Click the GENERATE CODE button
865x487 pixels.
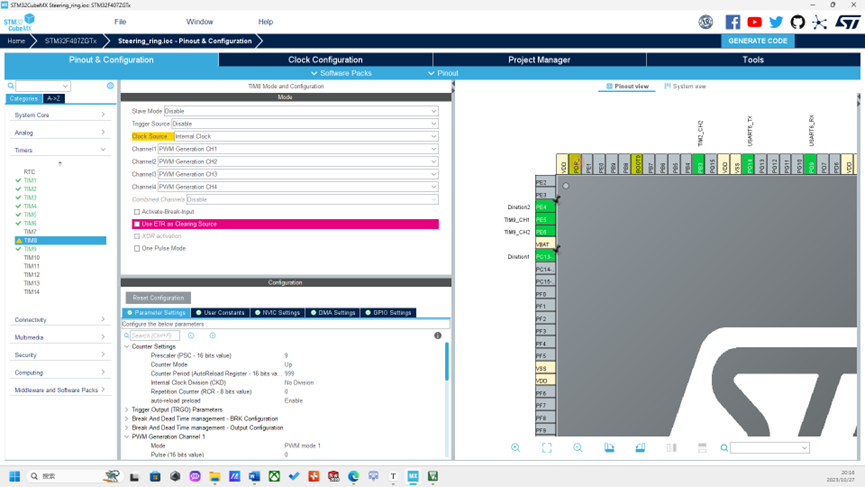(757, 41)
